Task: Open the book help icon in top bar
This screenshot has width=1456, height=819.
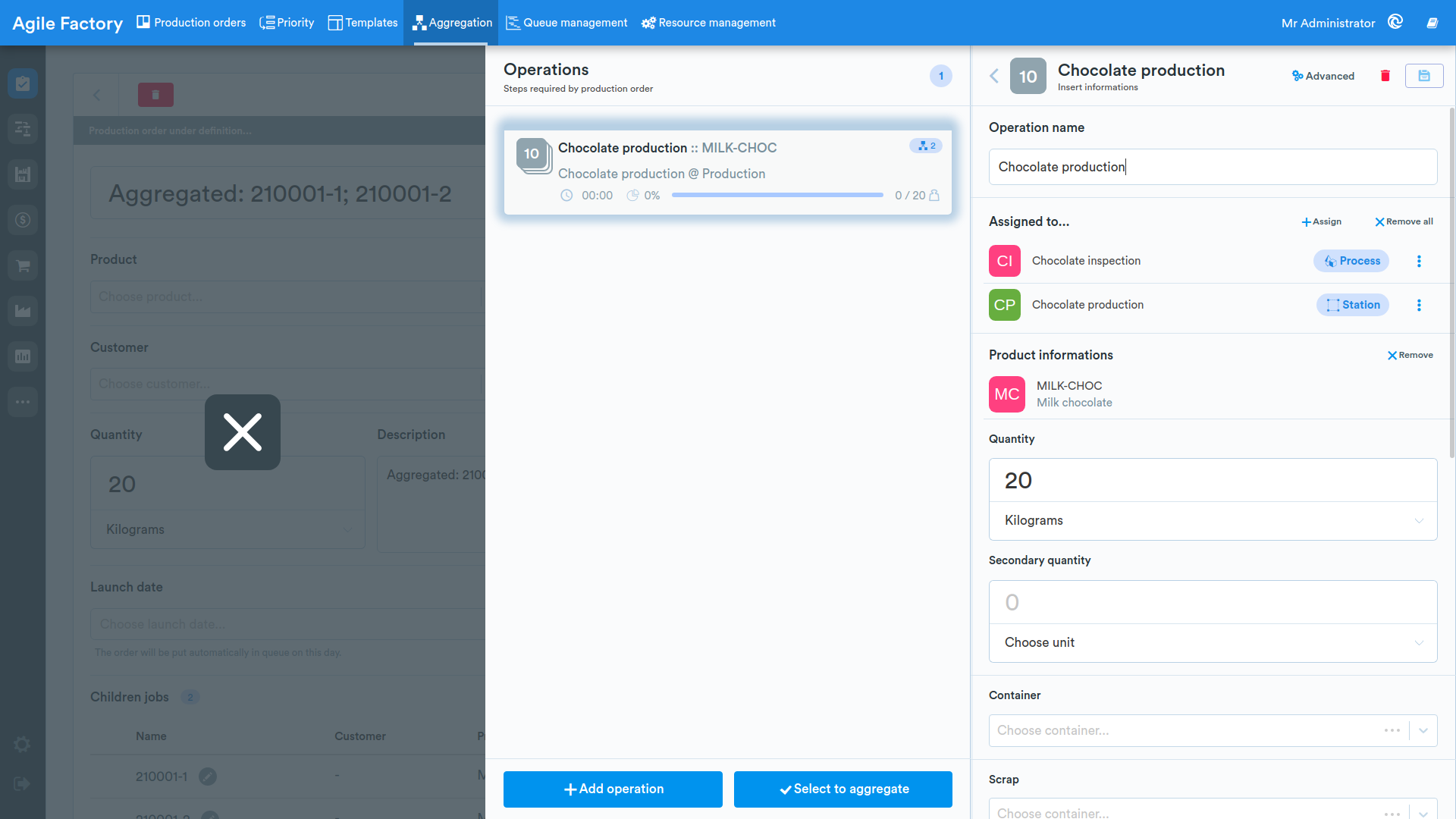Action: (1432, 23)
